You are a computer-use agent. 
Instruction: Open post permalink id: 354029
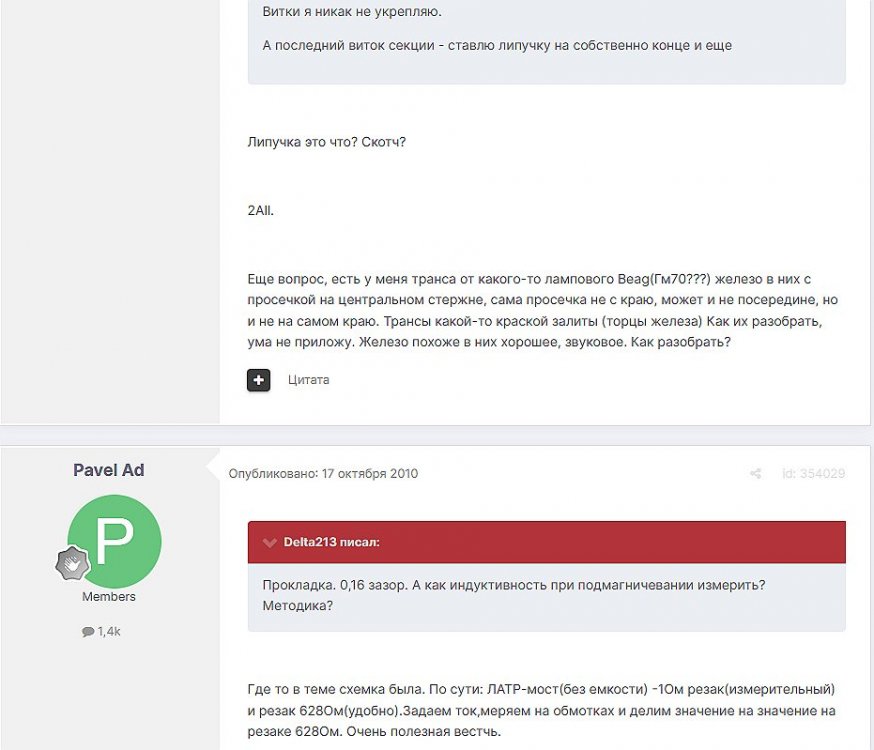(813, 474)
